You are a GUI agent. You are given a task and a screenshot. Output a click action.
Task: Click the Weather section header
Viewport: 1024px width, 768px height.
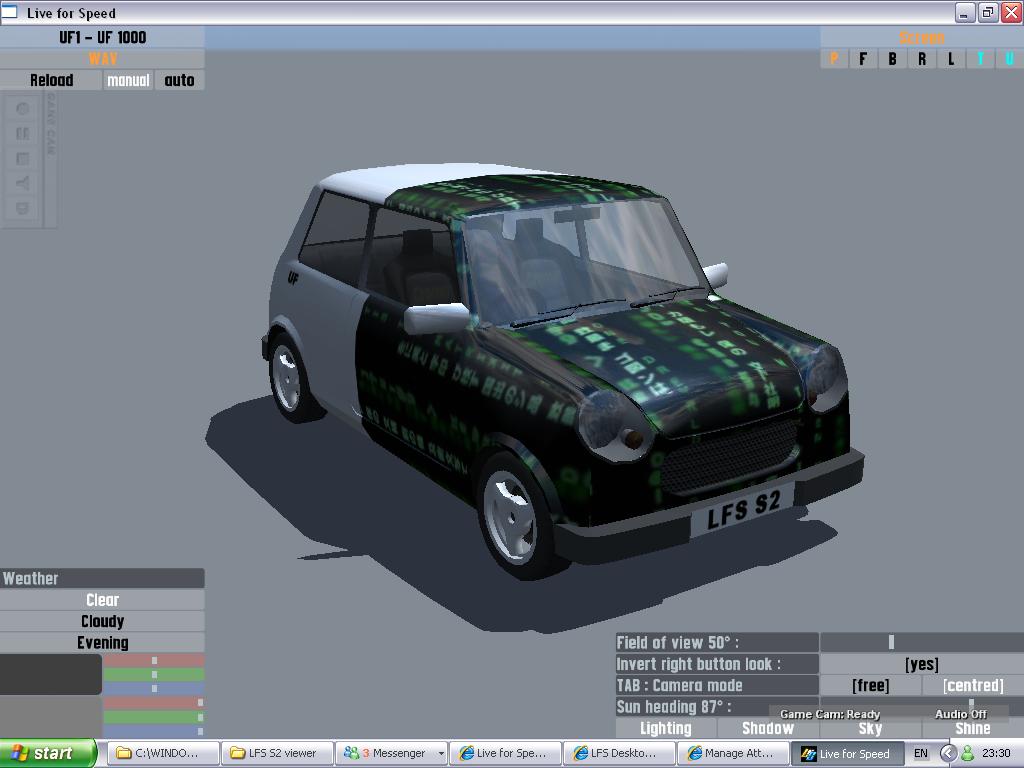(x=103, y=579)
